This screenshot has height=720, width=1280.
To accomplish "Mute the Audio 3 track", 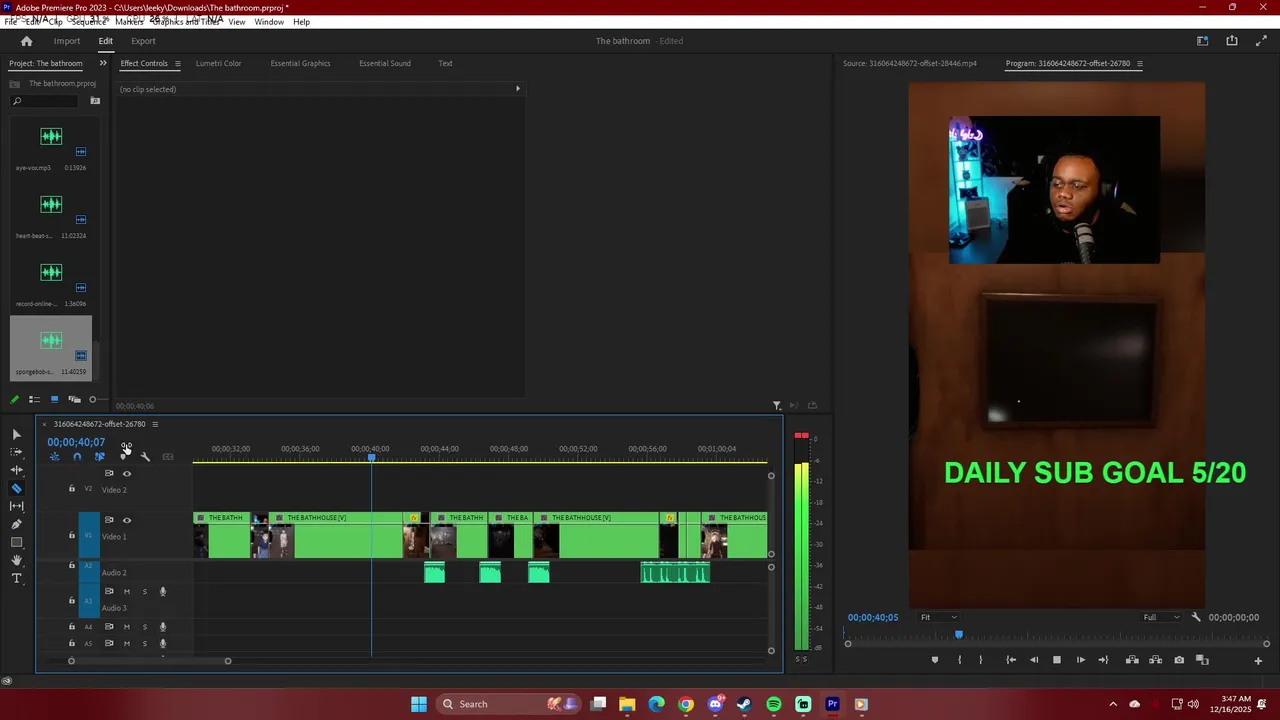I will point(126,591).
